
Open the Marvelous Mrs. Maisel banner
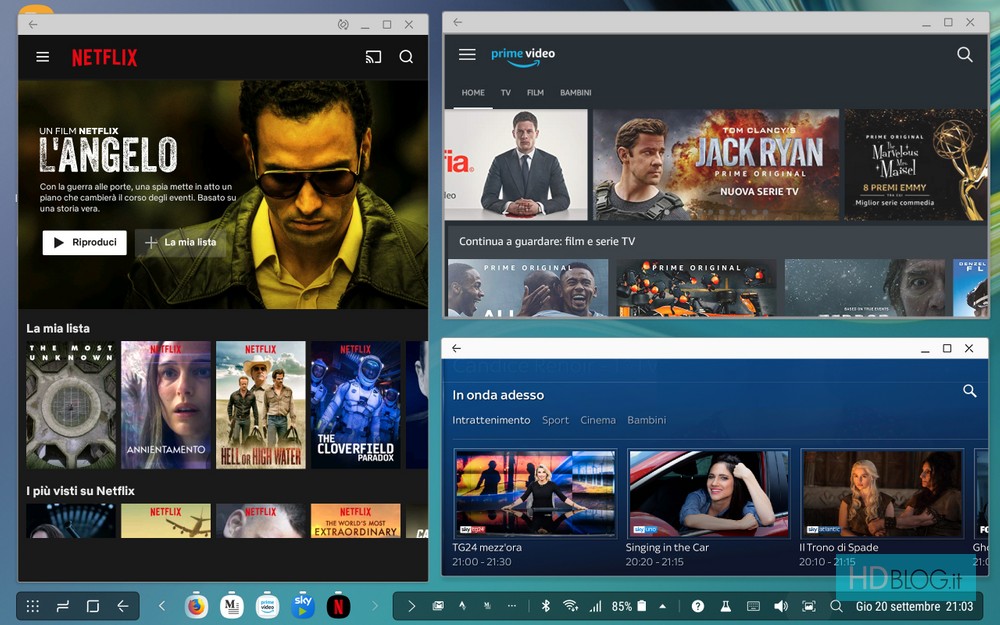916,165
